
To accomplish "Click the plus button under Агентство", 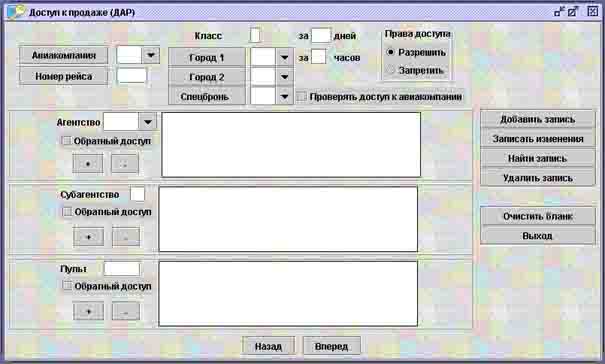I will click(x=88, y=164).
